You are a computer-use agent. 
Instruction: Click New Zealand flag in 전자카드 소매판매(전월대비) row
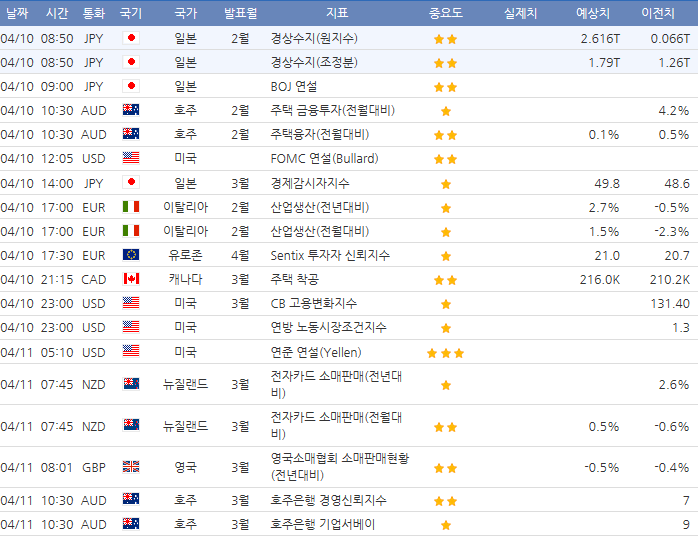click(x=131, y=425)
